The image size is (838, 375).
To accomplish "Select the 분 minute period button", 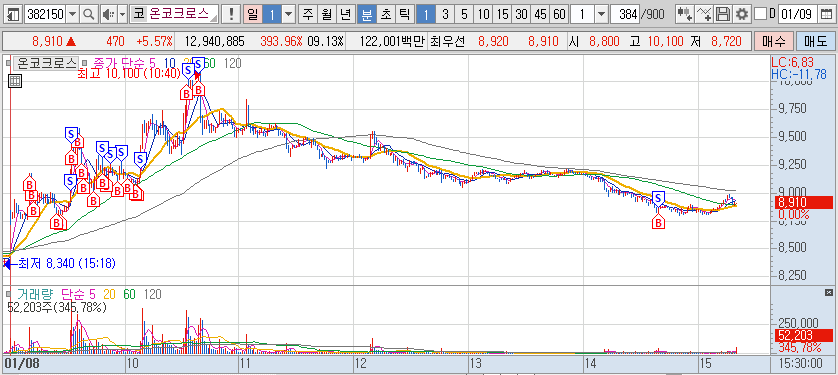I will click(366, 14).
